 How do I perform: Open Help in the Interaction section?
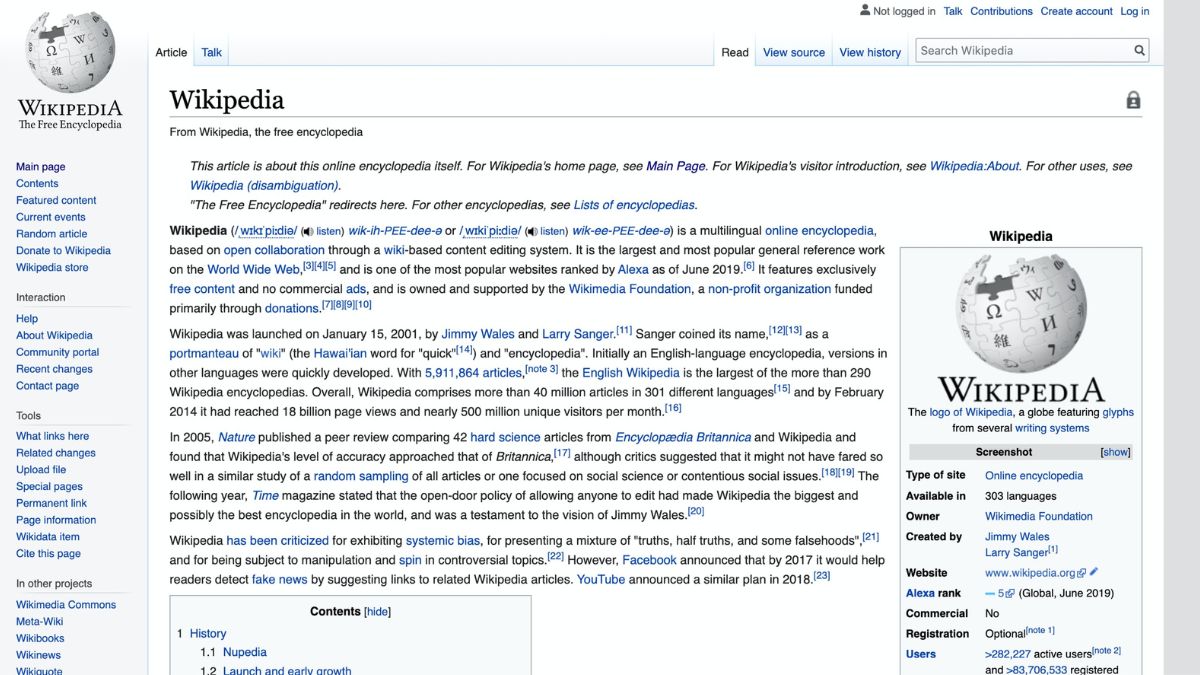[x=27, y=319]
